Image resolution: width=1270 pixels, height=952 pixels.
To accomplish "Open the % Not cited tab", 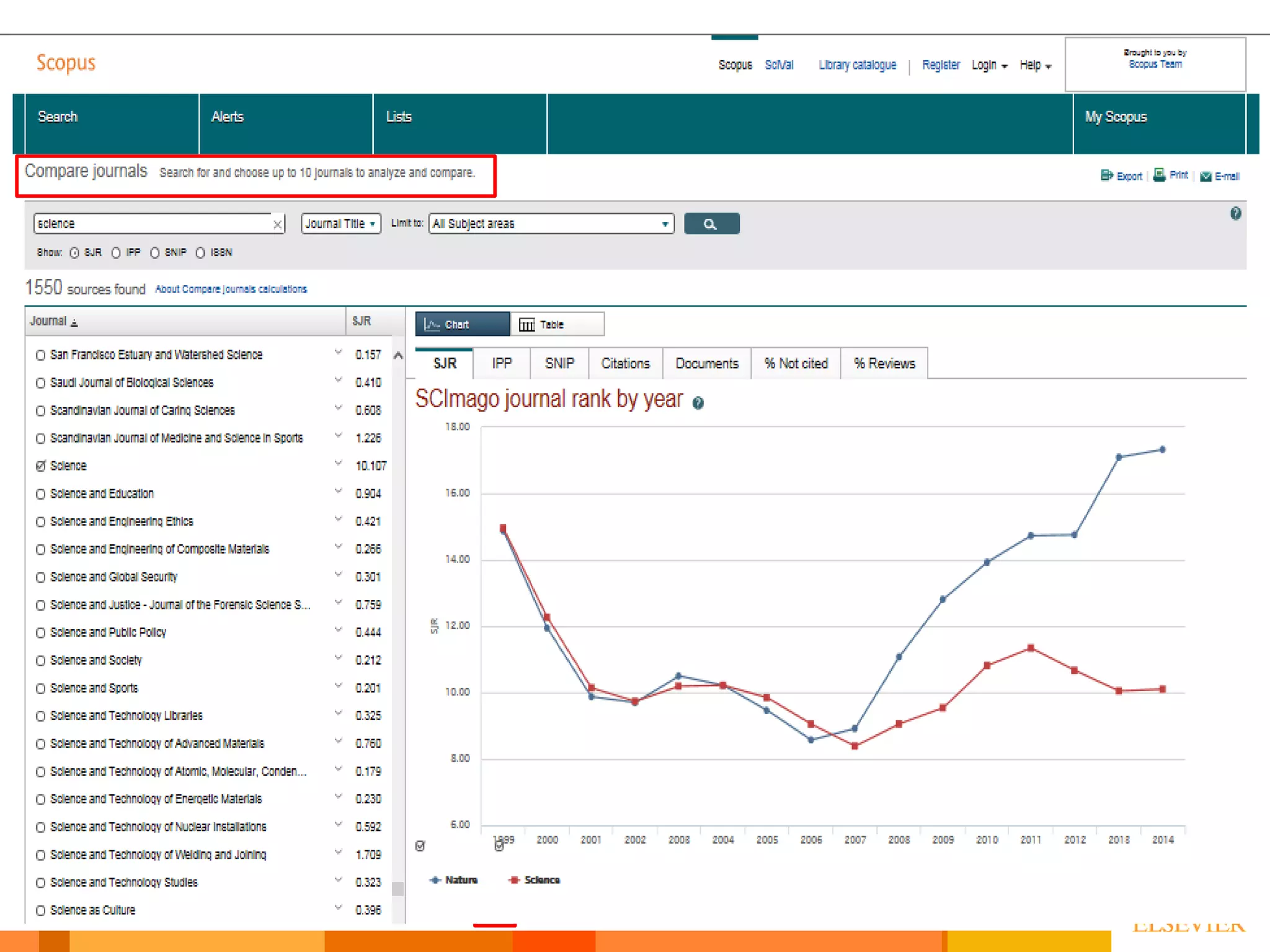I will click(796, 363).
